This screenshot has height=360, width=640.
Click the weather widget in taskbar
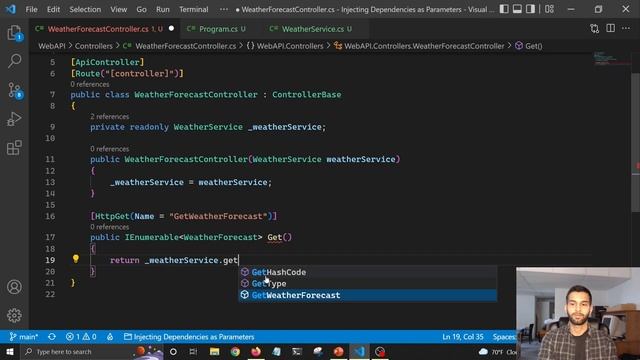pyautogui.click(x=497, y=351)
